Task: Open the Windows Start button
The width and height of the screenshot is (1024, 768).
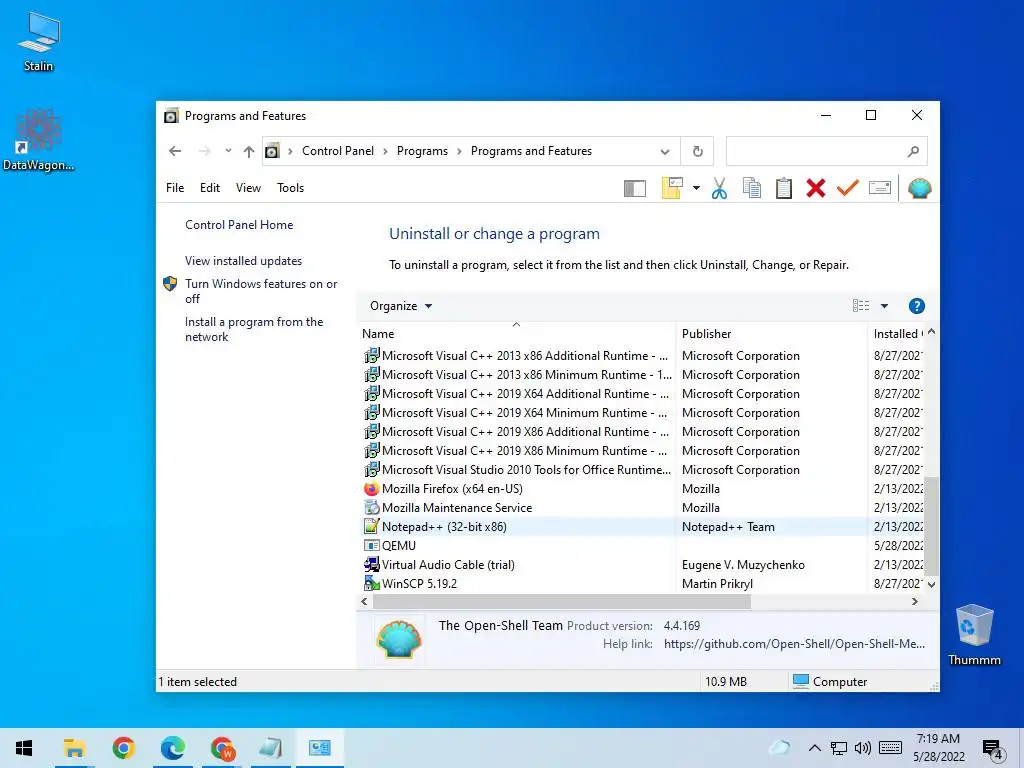Action: coord(24,748)
